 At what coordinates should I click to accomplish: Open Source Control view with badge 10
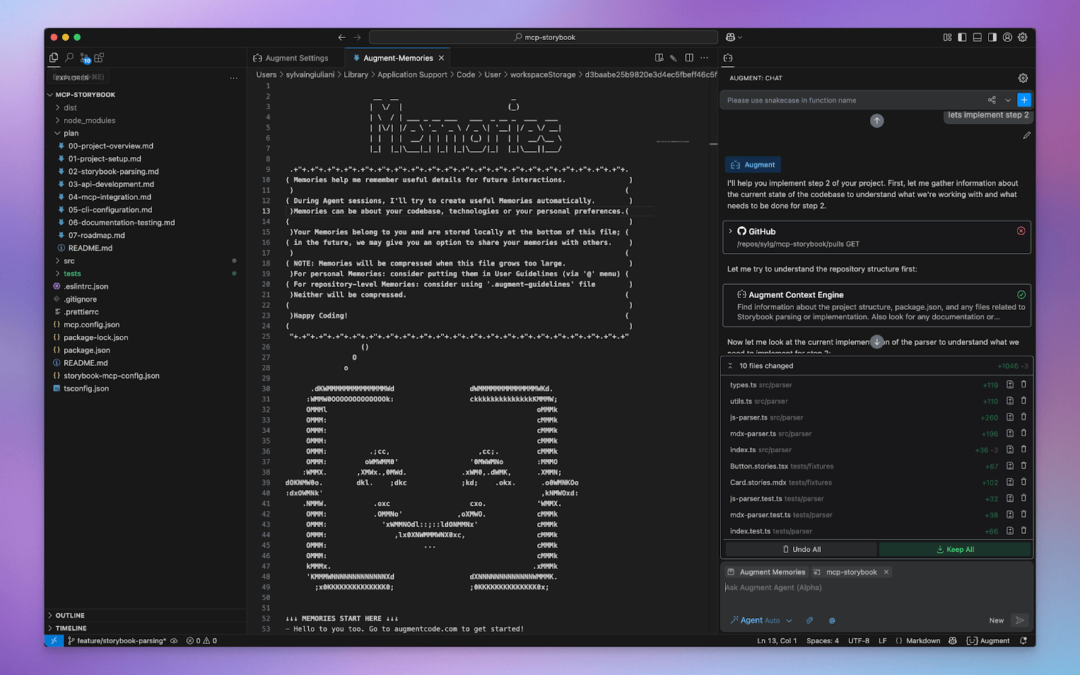point(84,58)
